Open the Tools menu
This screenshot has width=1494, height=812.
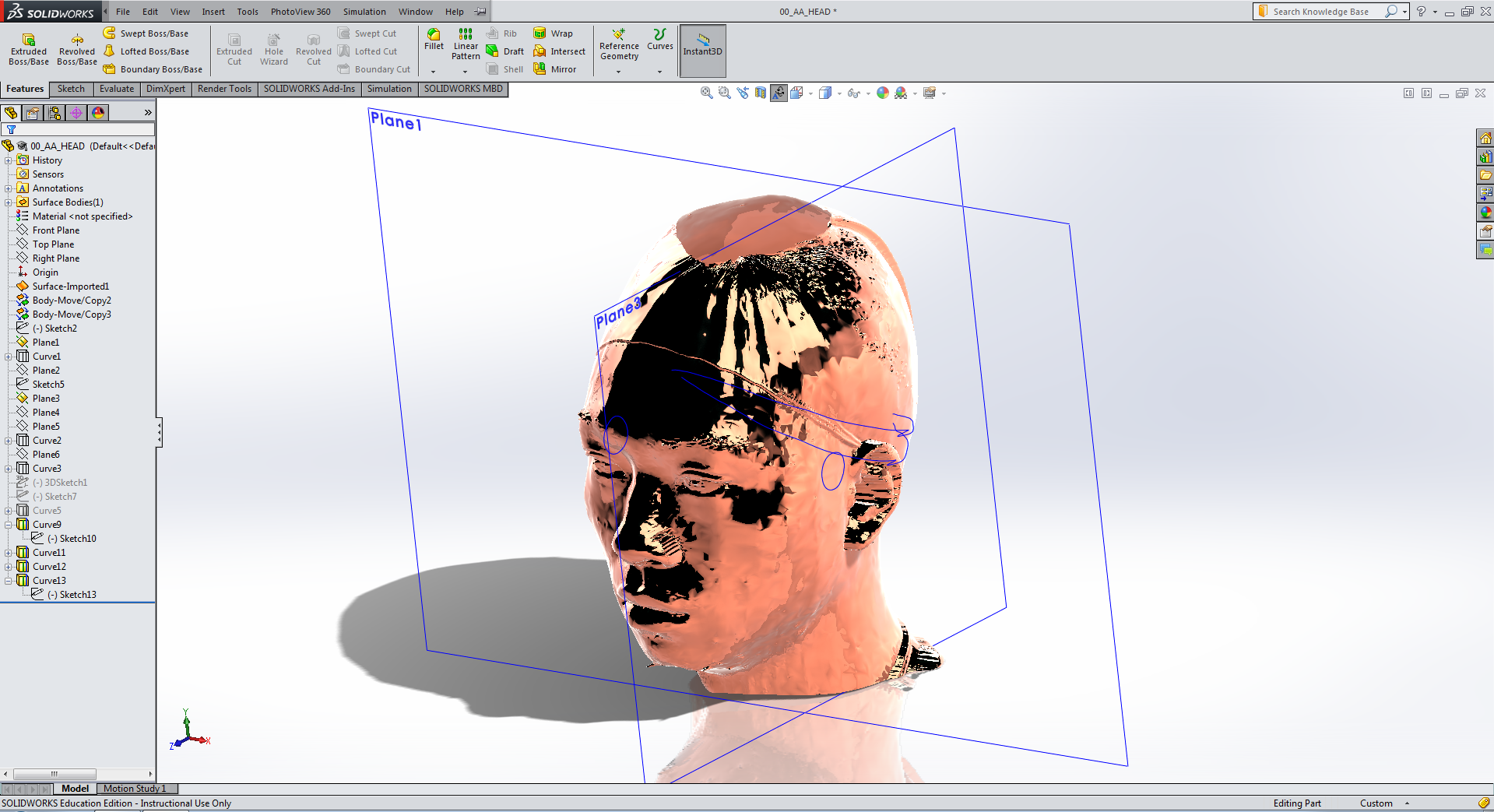[x=248, y=12]
